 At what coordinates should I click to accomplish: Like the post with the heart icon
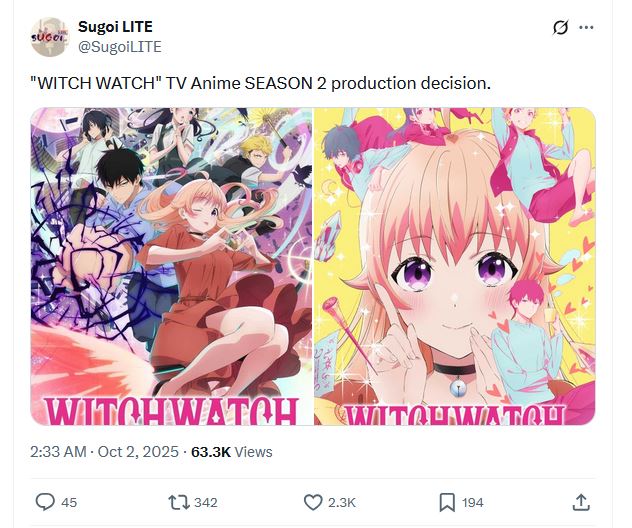tap(313, 502)
